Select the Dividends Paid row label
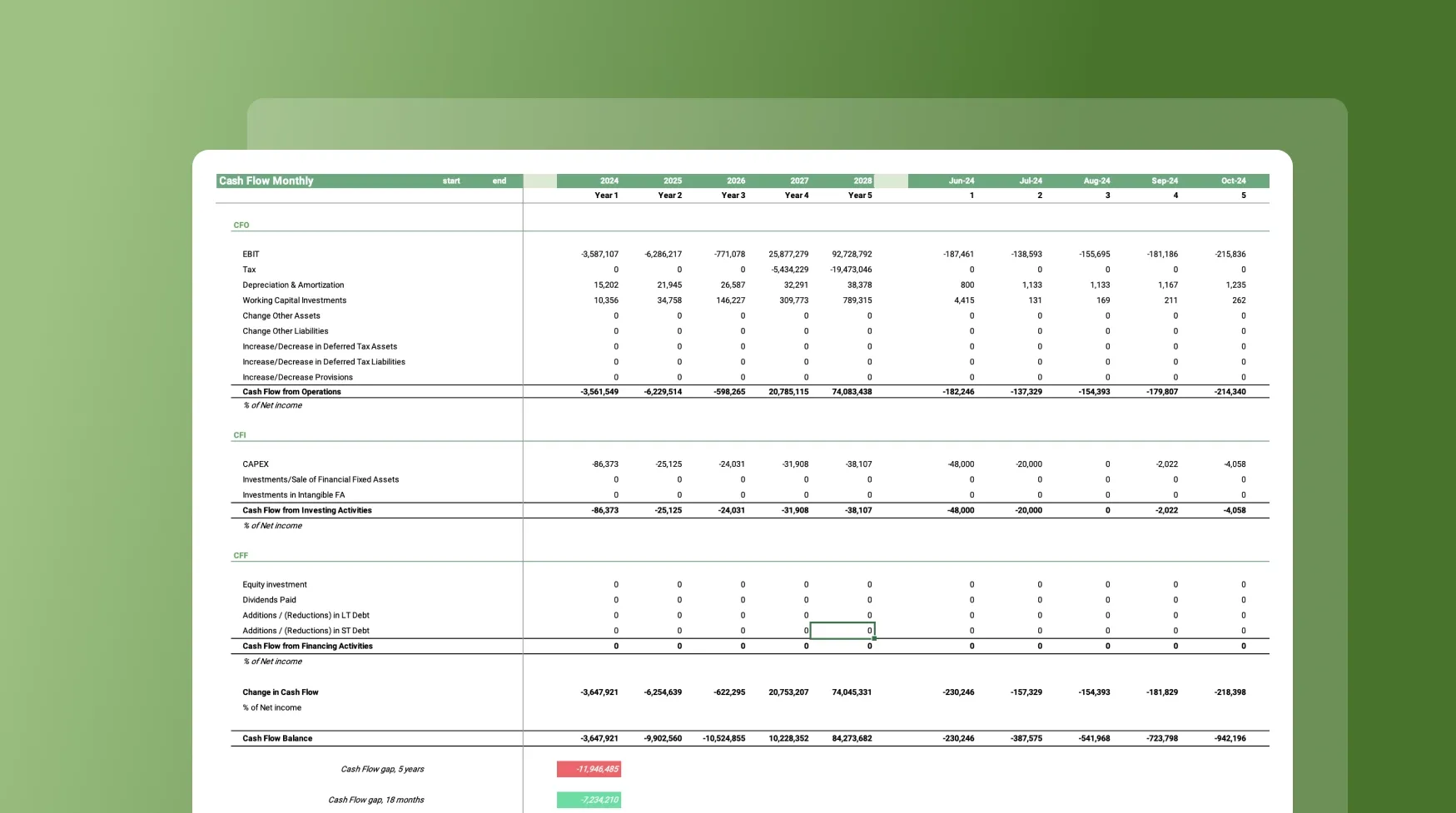Viewport: 1456px width, 813px height. point(269,600)
